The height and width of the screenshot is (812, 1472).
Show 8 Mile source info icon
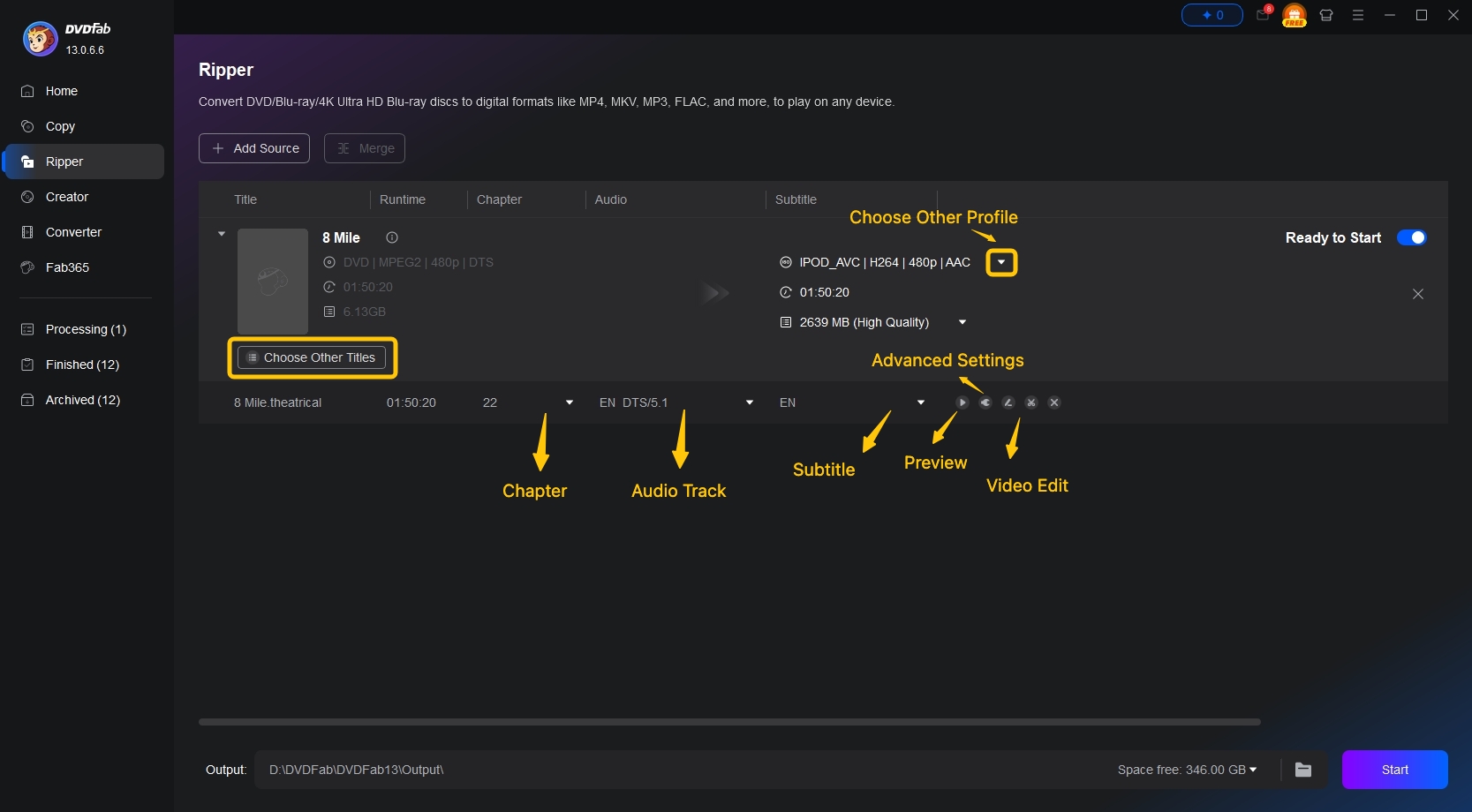[392, 237]
